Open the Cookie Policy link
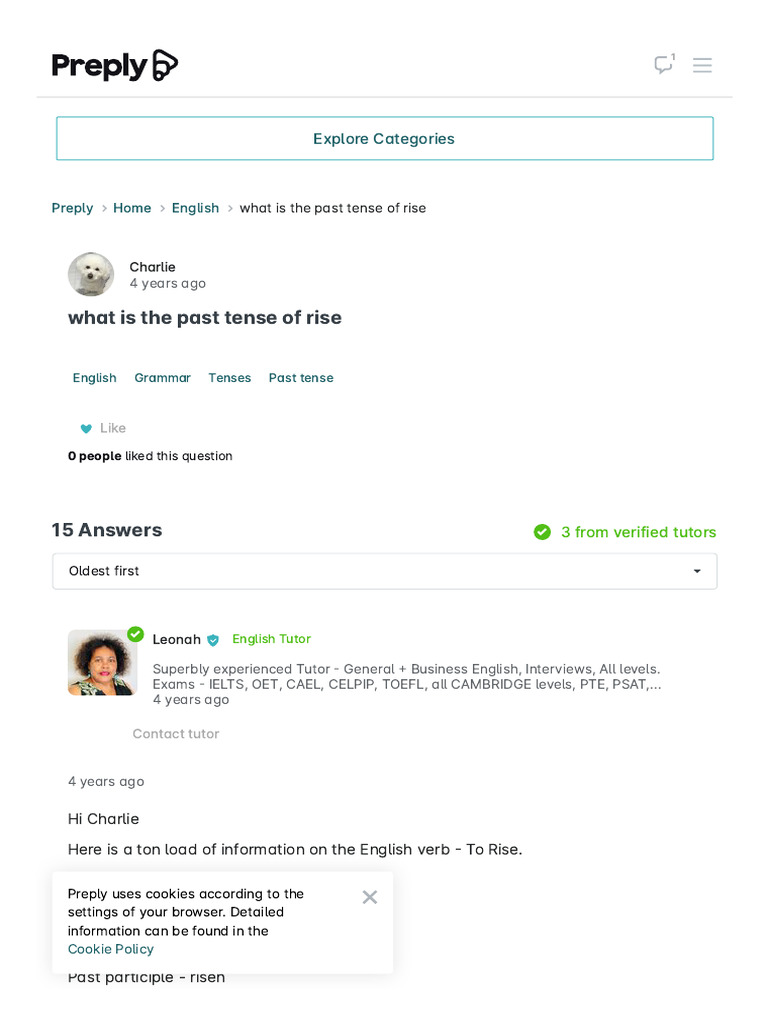This screenshot has height=1024, width=768. (111, 949)
